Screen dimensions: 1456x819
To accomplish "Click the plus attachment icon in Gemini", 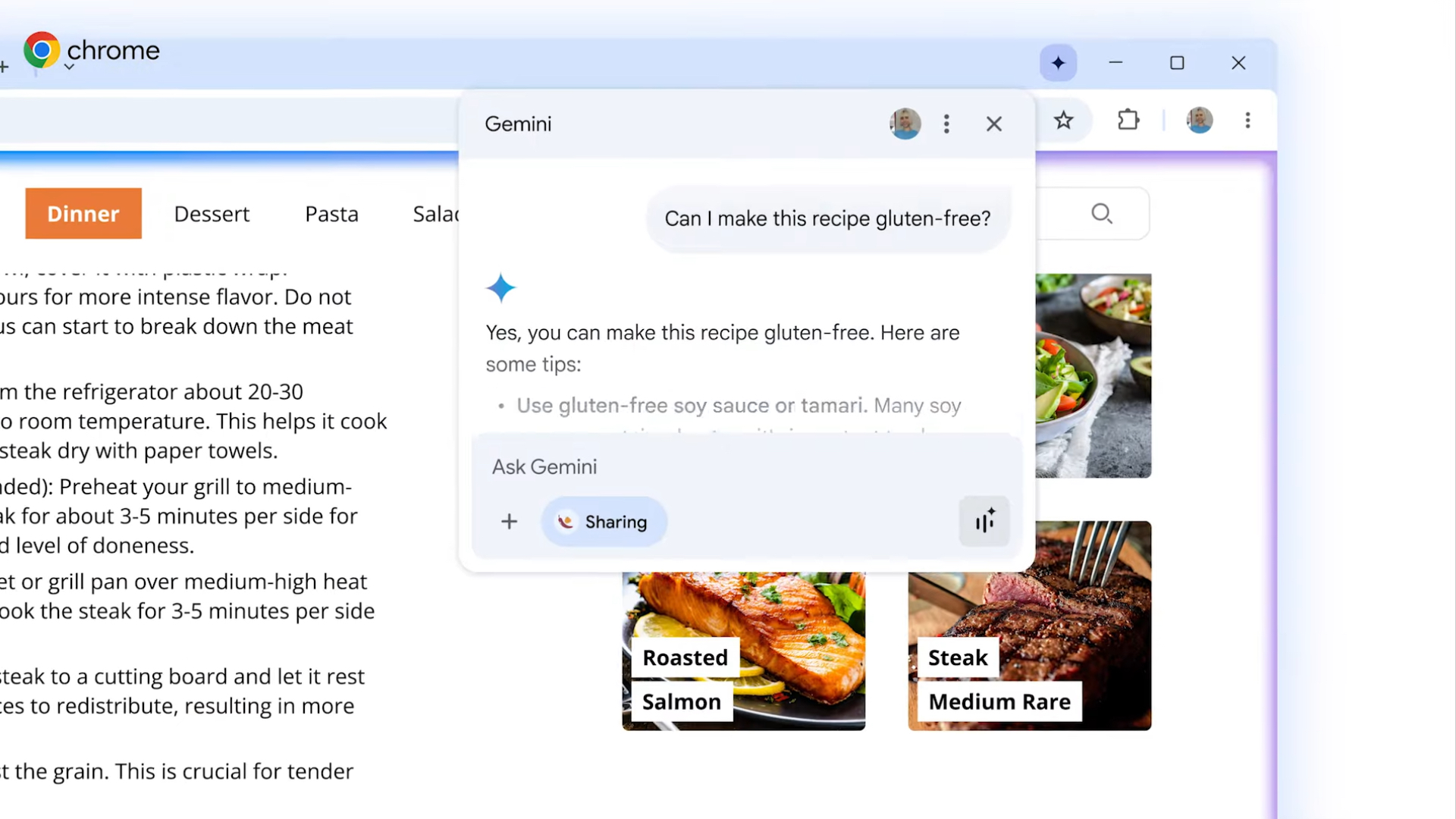I will click(x=509, y=522).
